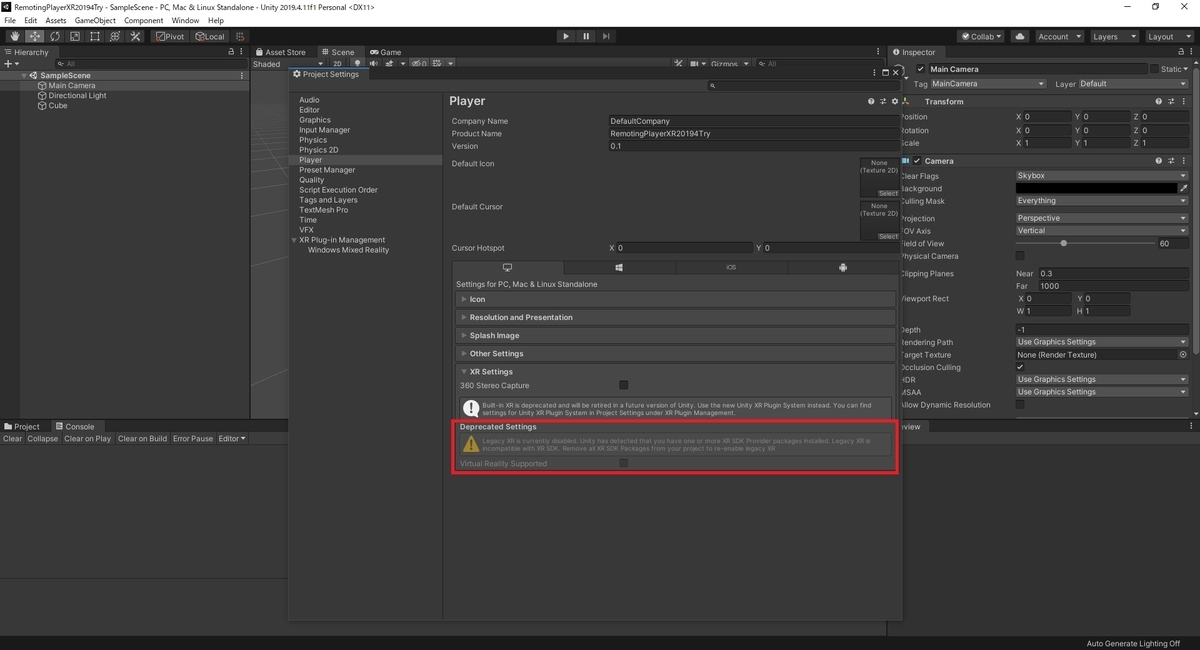
Task: Open Shaded draw mode dropdown
Action: click(288, 64)
